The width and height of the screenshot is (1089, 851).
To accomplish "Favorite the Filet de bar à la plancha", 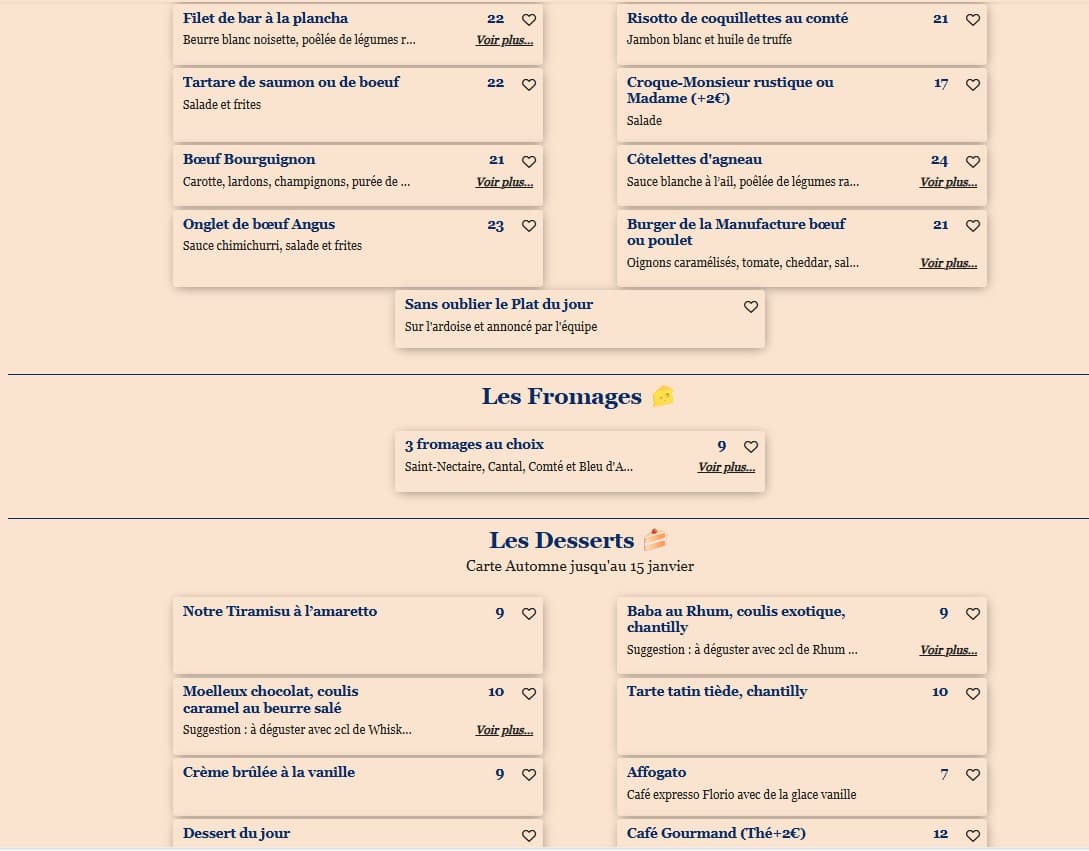I will [529, 19].
